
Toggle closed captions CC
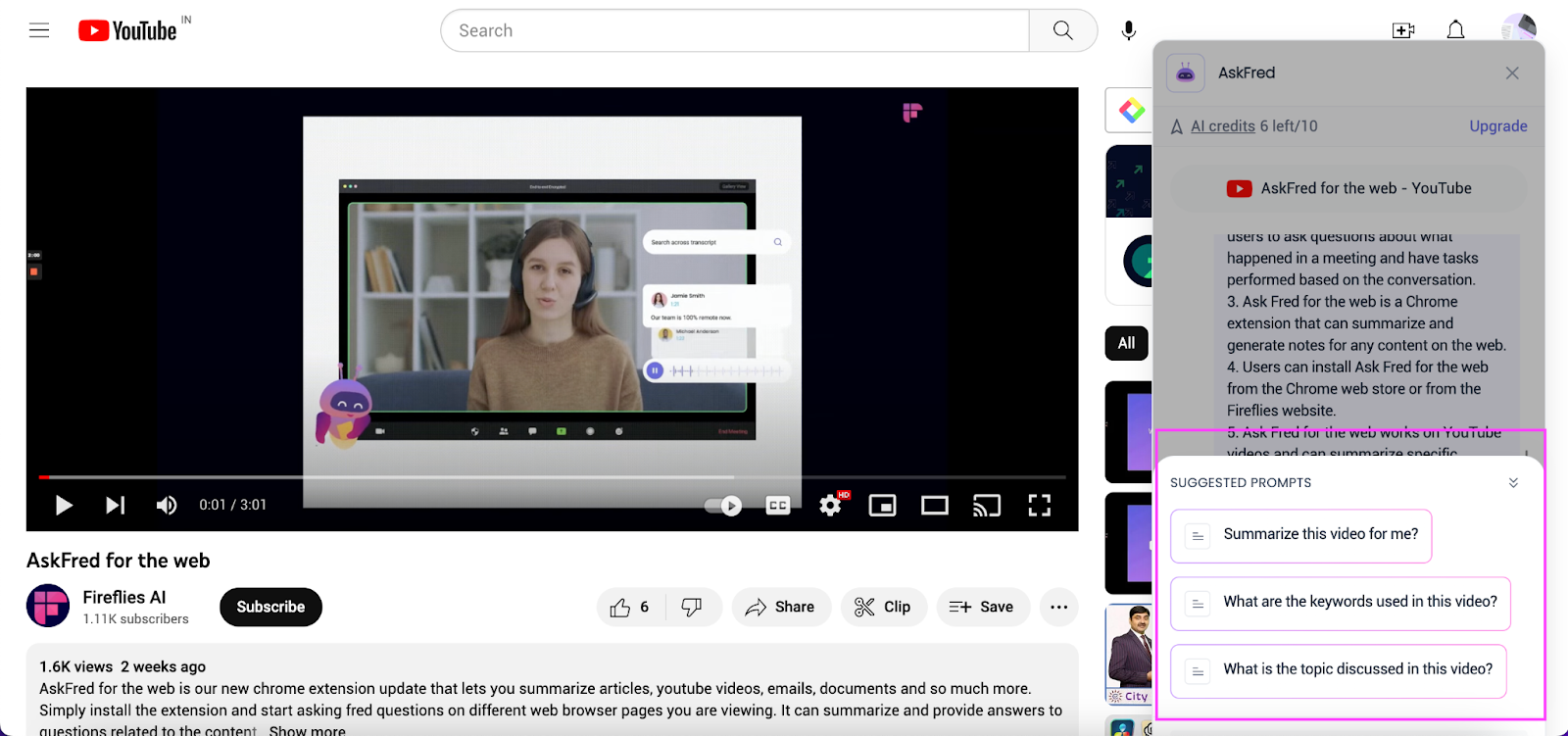pos(778,506)
